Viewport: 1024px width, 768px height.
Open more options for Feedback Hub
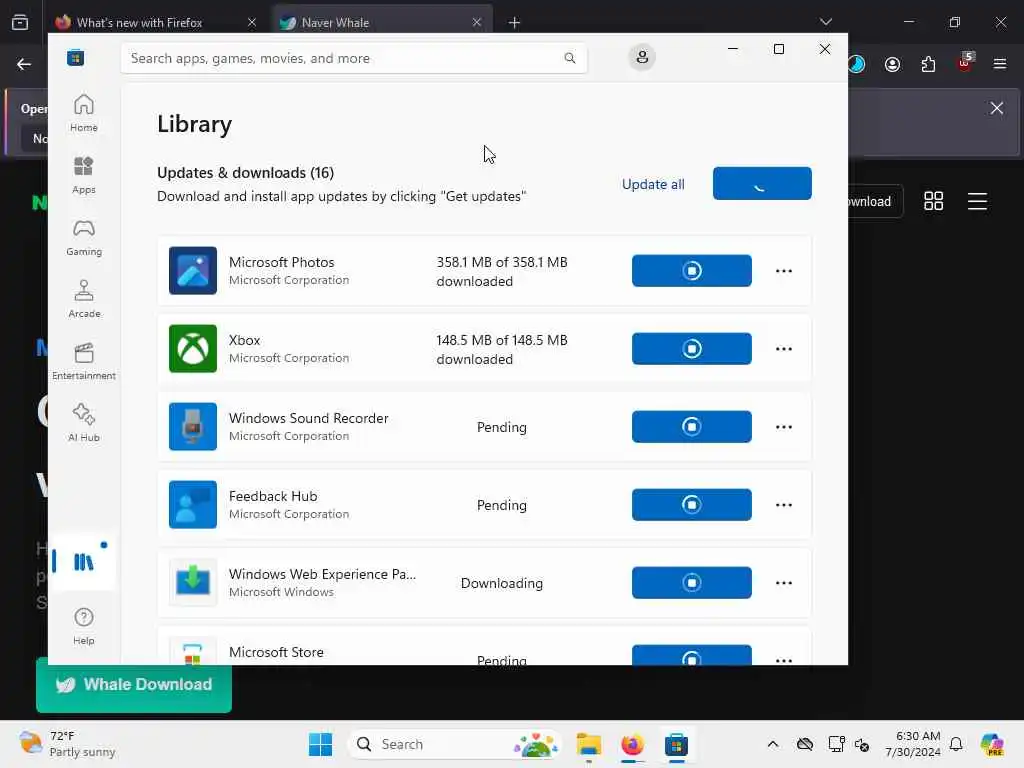(x=784, y=504)
